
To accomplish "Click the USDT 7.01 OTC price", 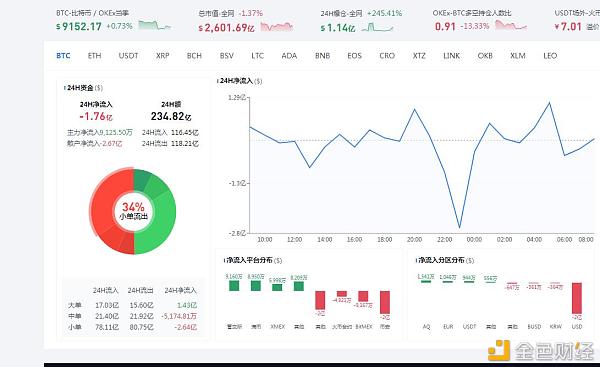I will tap(571, 26).
